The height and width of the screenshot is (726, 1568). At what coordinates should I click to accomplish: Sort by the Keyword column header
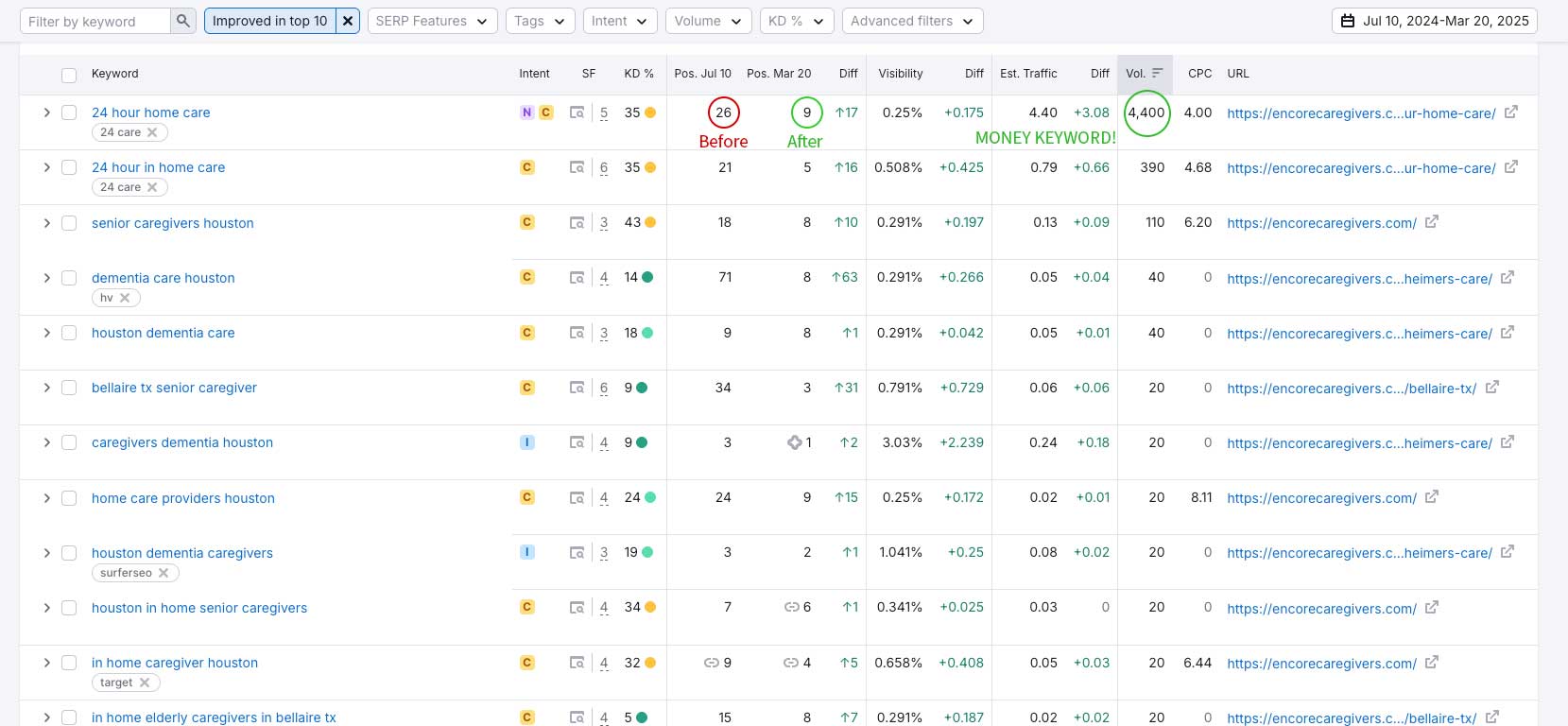click(x=115, y=74)
